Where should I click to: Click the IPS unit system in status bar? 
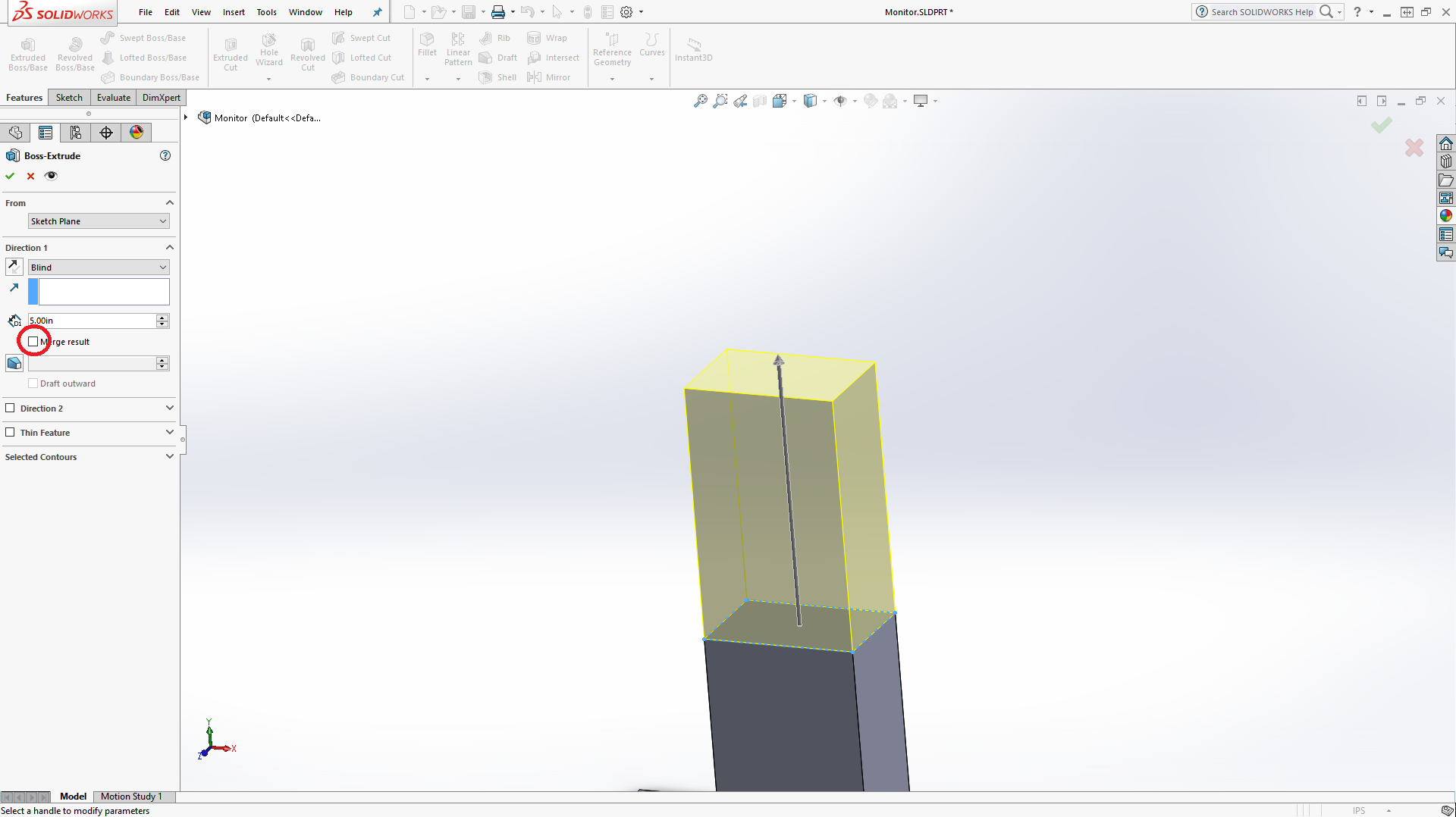(1359, 810)
